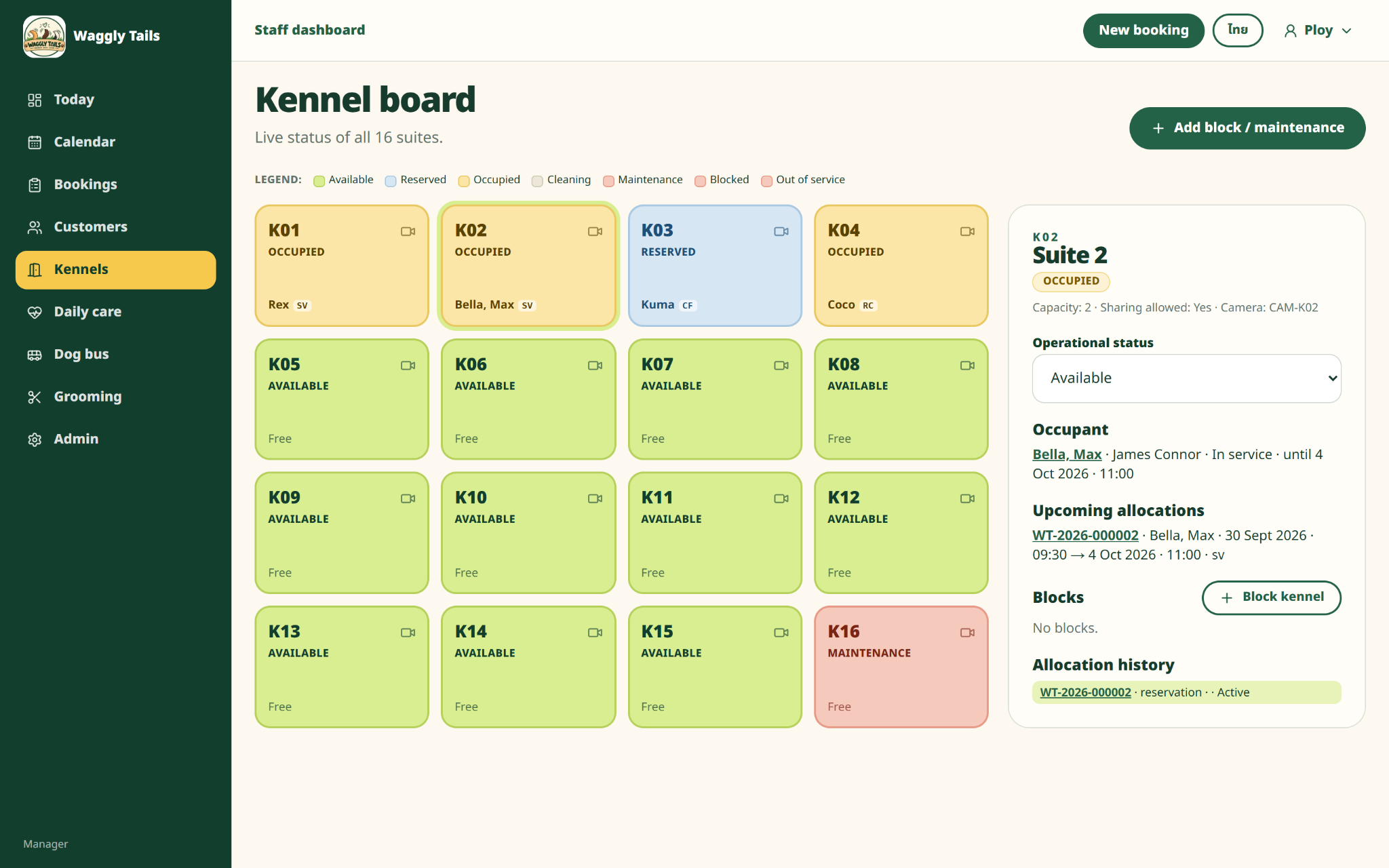Viewport: 1389px width, 868px height.
Task: Open the Customers page
Action: [x=115, y=227]
